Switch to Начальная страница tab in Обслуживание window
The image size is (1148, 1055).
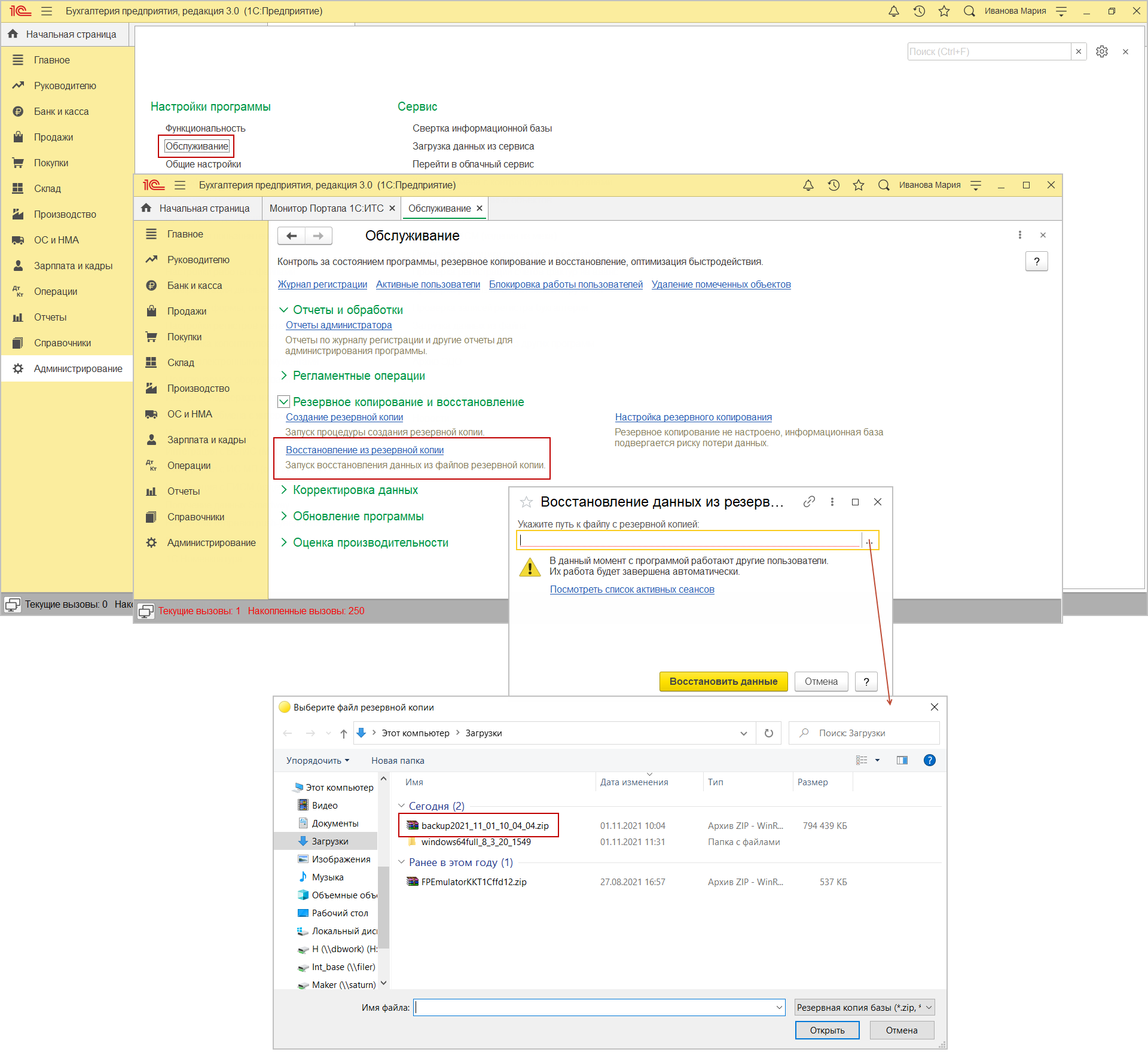(x=197, y=208)
